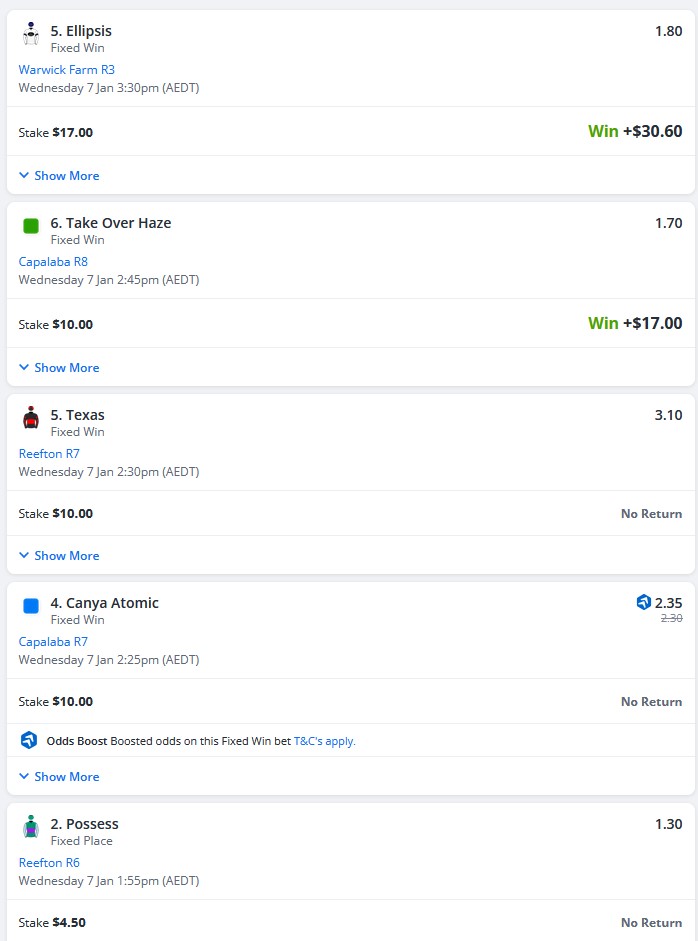Open the Reefton R7 race link

click(x=49, y=454)
